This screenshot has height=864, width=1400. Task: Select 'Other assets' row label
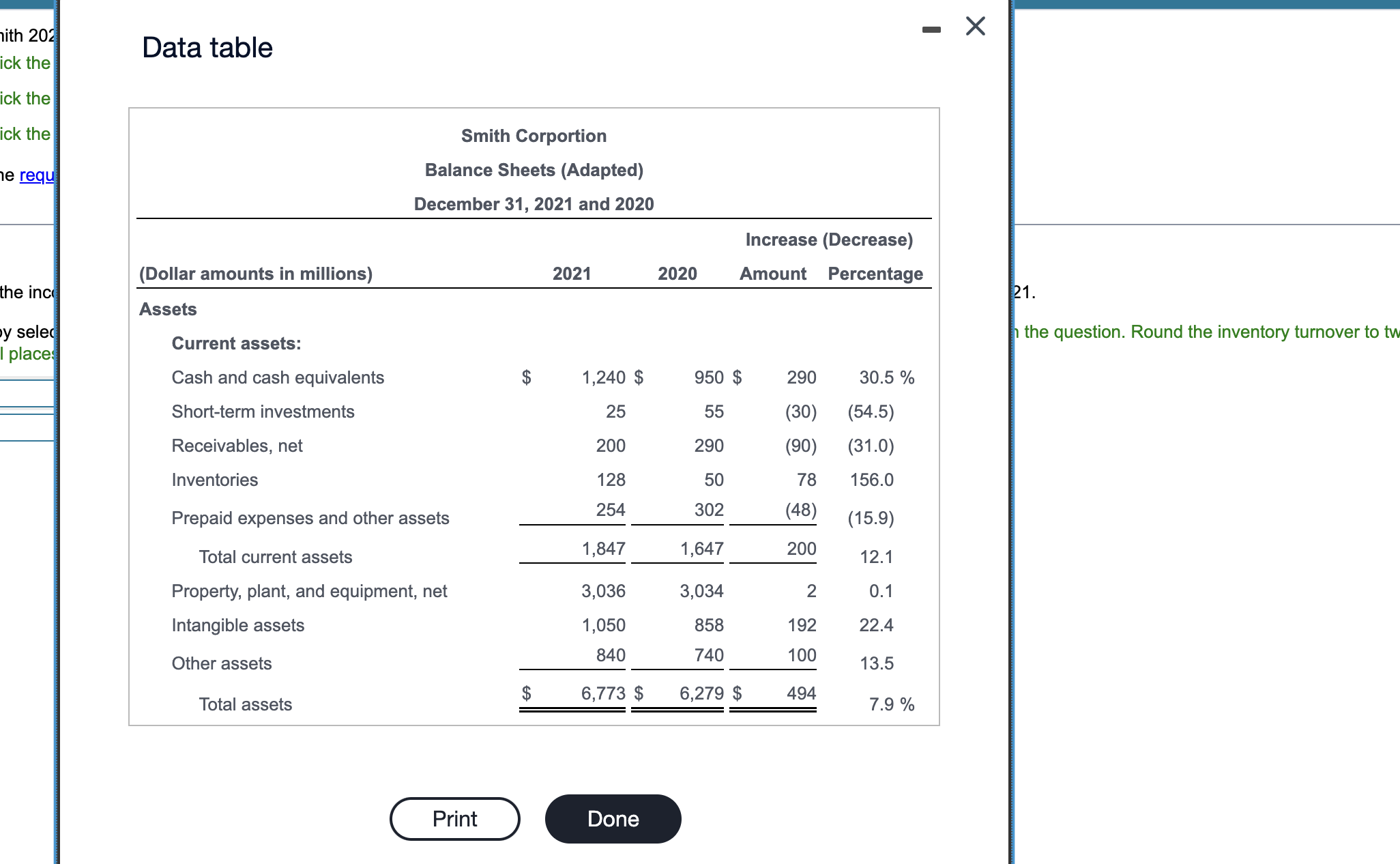click(x=221, y=663)
